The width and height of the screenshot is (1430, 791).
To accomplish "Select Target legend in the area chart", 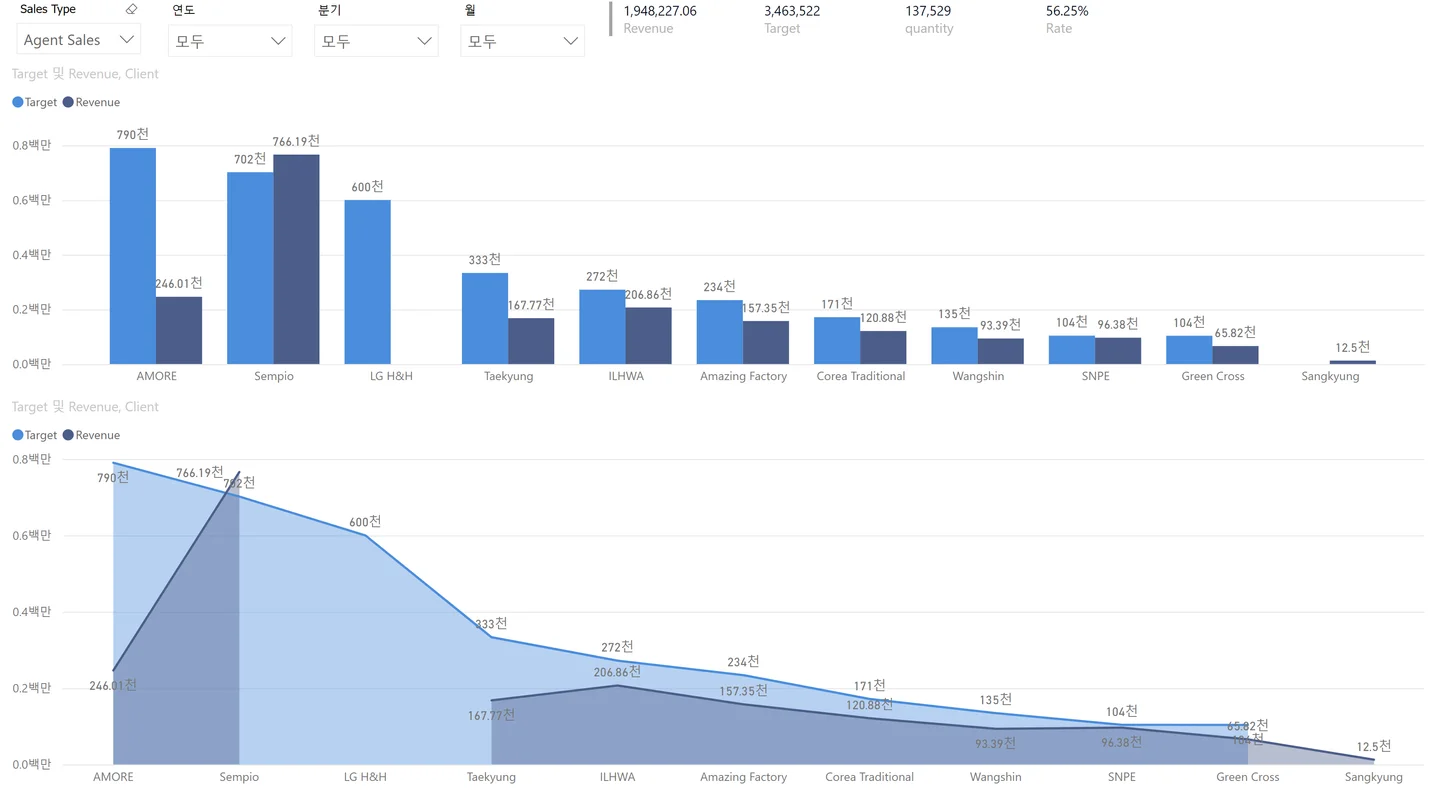I will (x=35, y=435).
